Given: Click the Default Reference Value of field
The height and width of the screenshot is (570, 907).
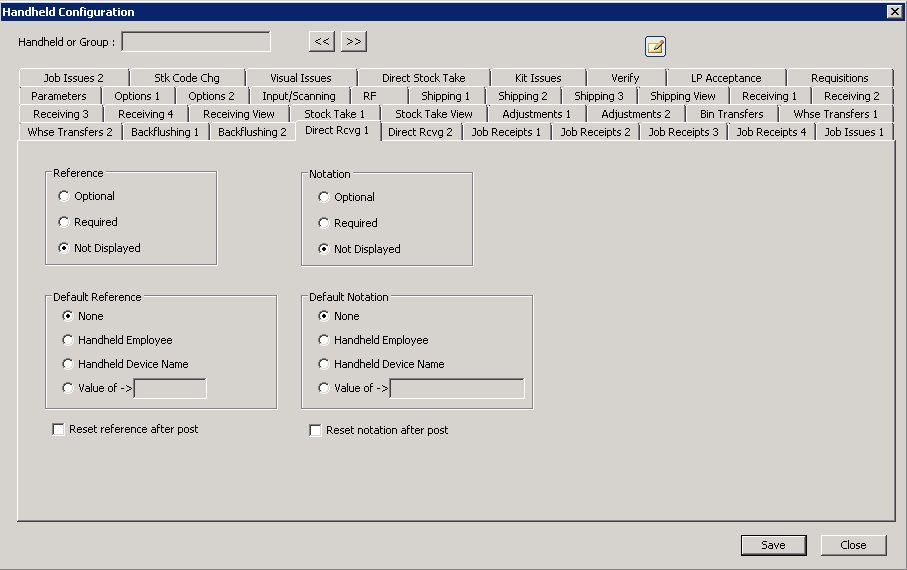Looking at the screenshot, I should pos(170,388).
